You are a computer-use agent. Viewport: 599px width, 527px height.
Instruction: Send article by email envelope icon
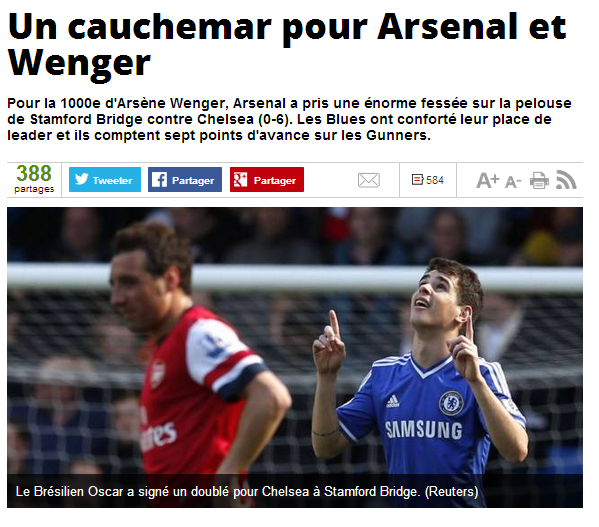click(369, 180)
